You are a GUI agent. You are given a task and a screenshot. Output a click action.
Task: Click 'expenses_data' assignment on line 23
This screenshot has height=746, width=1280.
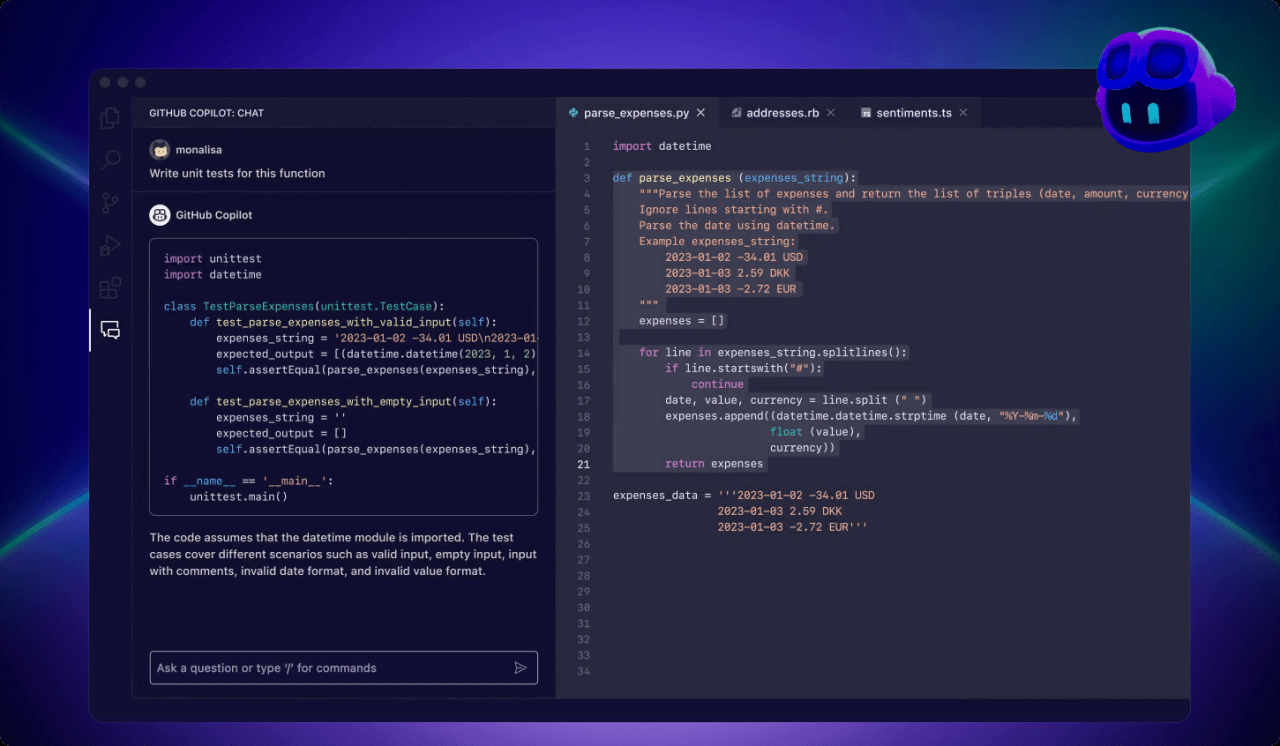744,495
